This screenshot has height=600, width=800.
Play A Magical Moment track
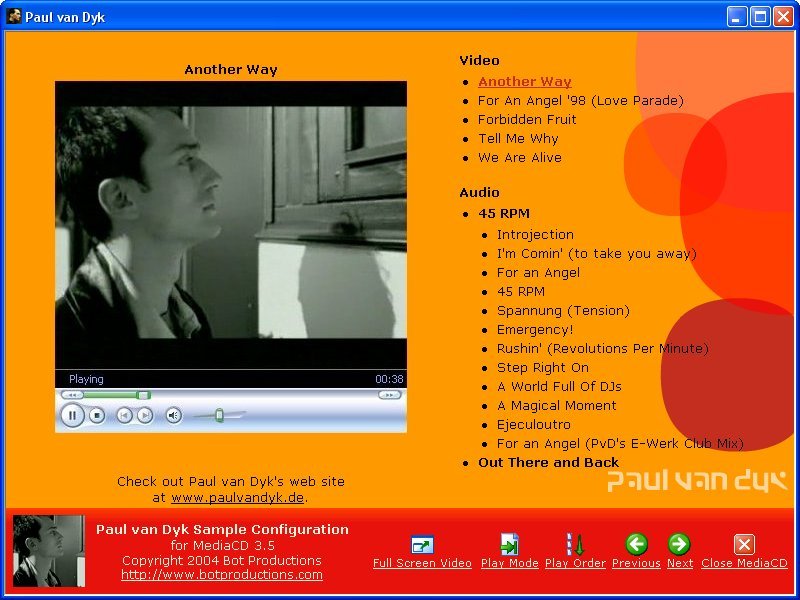557,406
